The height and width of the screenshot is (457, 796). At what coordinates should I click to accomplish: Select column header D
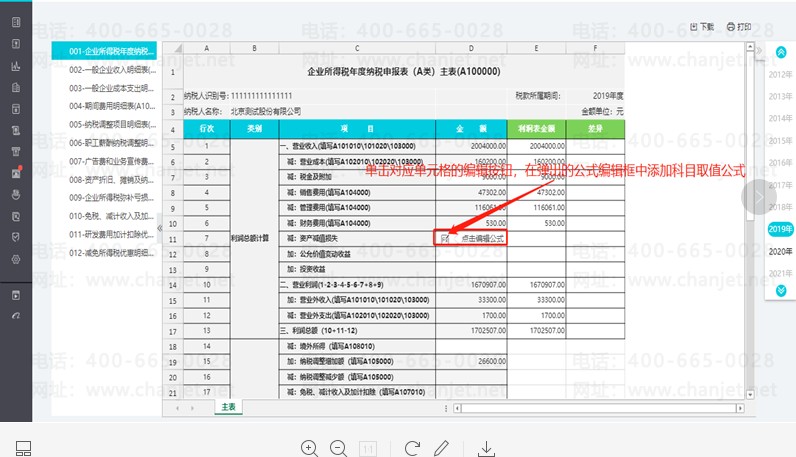[471, 48]
